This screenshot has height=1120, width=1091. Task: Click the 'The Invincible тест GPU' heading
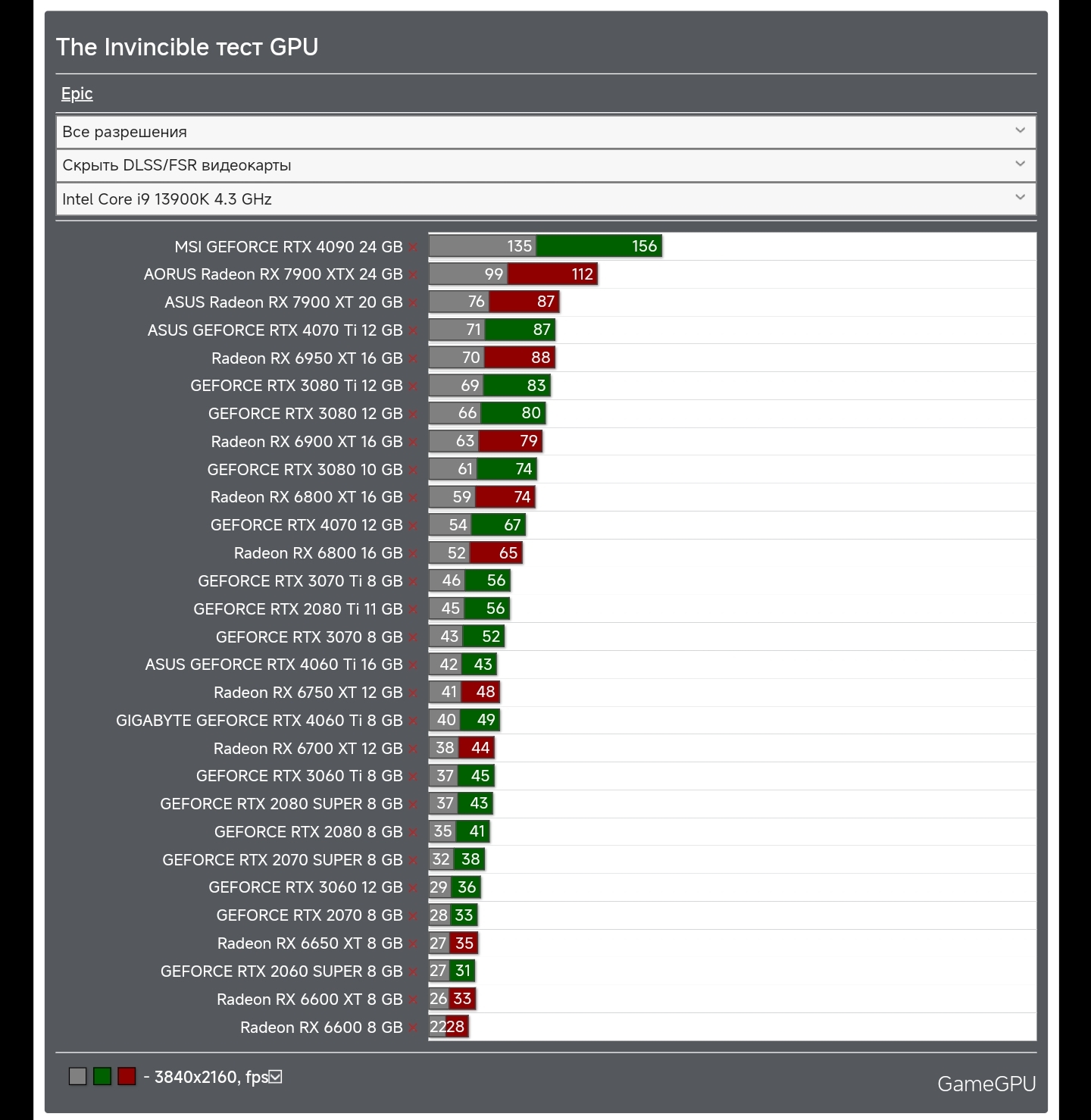[187, 47]
